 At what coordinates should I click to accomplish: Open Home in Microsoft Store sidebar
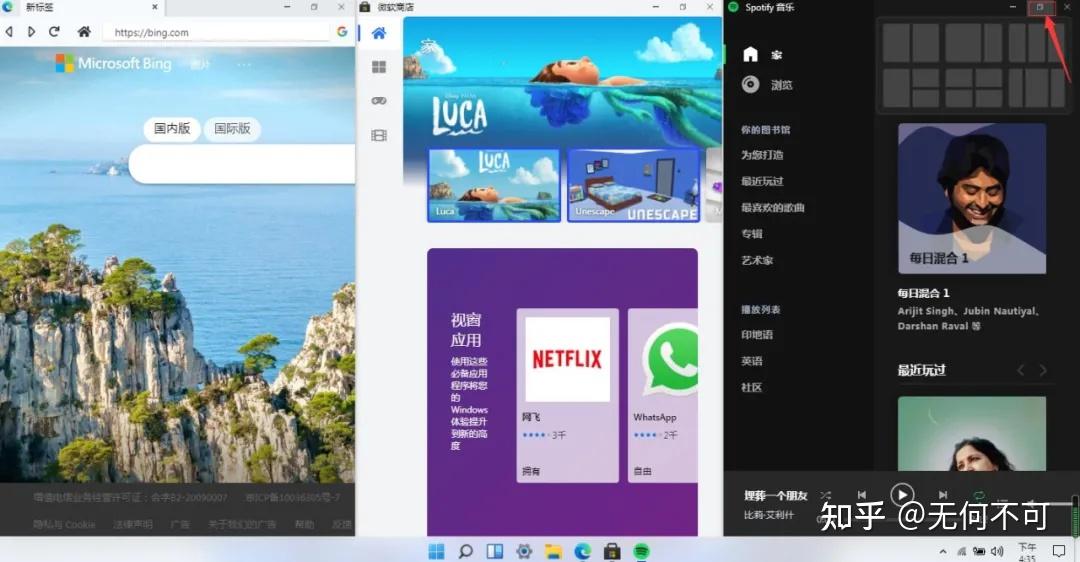pos(379,33)
